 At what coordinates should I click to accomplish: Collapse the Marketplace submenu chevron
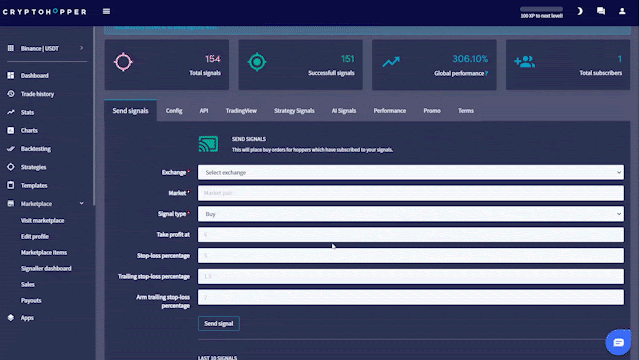coord(82,203)
